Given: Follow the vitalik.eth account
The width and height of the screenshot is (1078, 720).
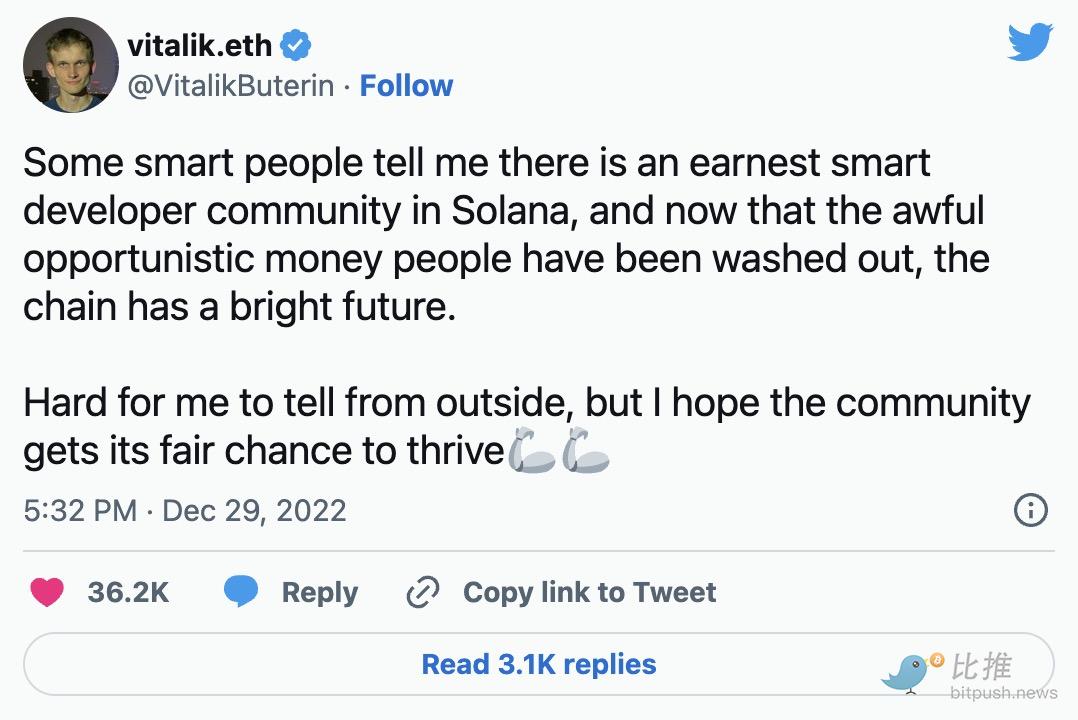Looking at the screenshot, I should click(x=406, y=86).
